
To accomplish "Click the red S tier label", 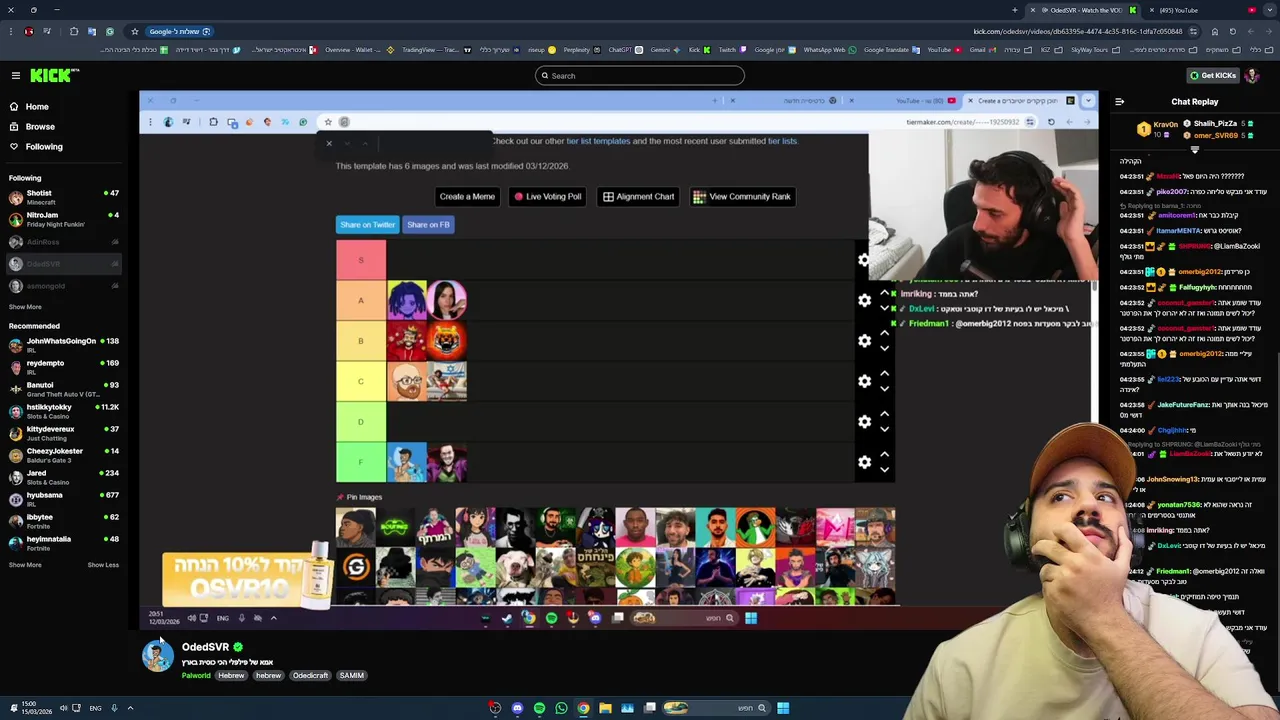I will [361, 260].
